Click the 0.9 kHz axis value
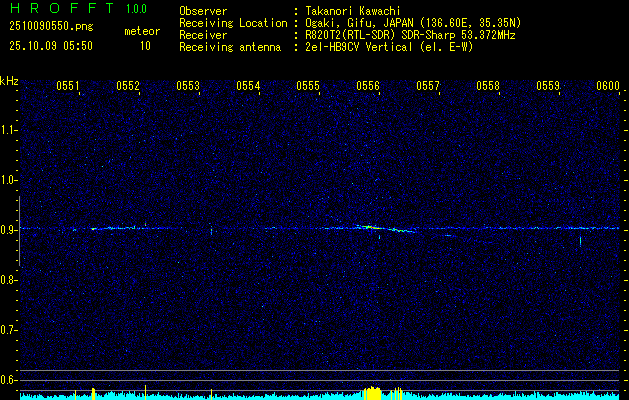The height and width of the screenshot is (400, 629). (8, 230)
